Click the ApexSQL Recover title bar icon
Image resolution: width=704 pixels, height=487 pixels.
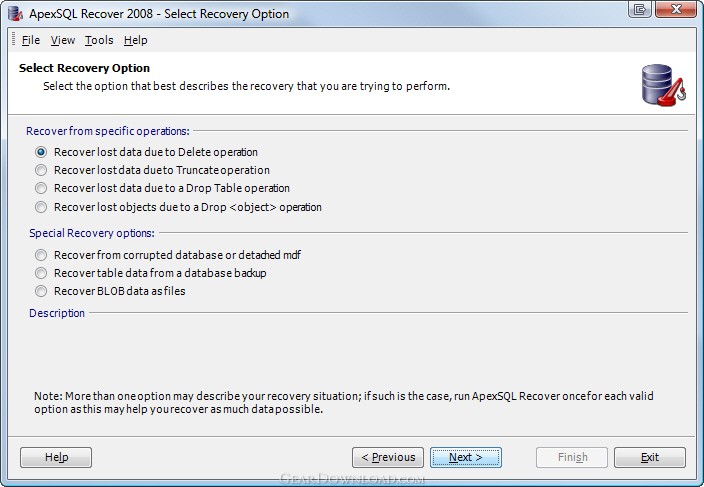tap(15, 13)
